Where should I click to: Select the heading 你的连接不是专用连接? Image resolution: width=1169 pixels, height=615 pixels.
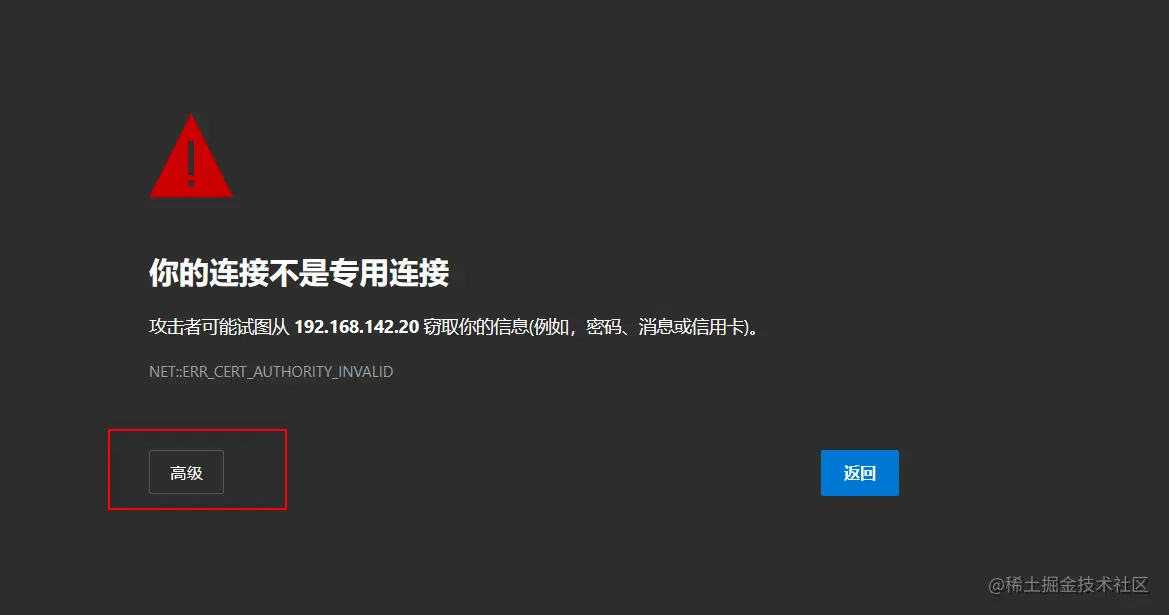(x=299, y=273)
